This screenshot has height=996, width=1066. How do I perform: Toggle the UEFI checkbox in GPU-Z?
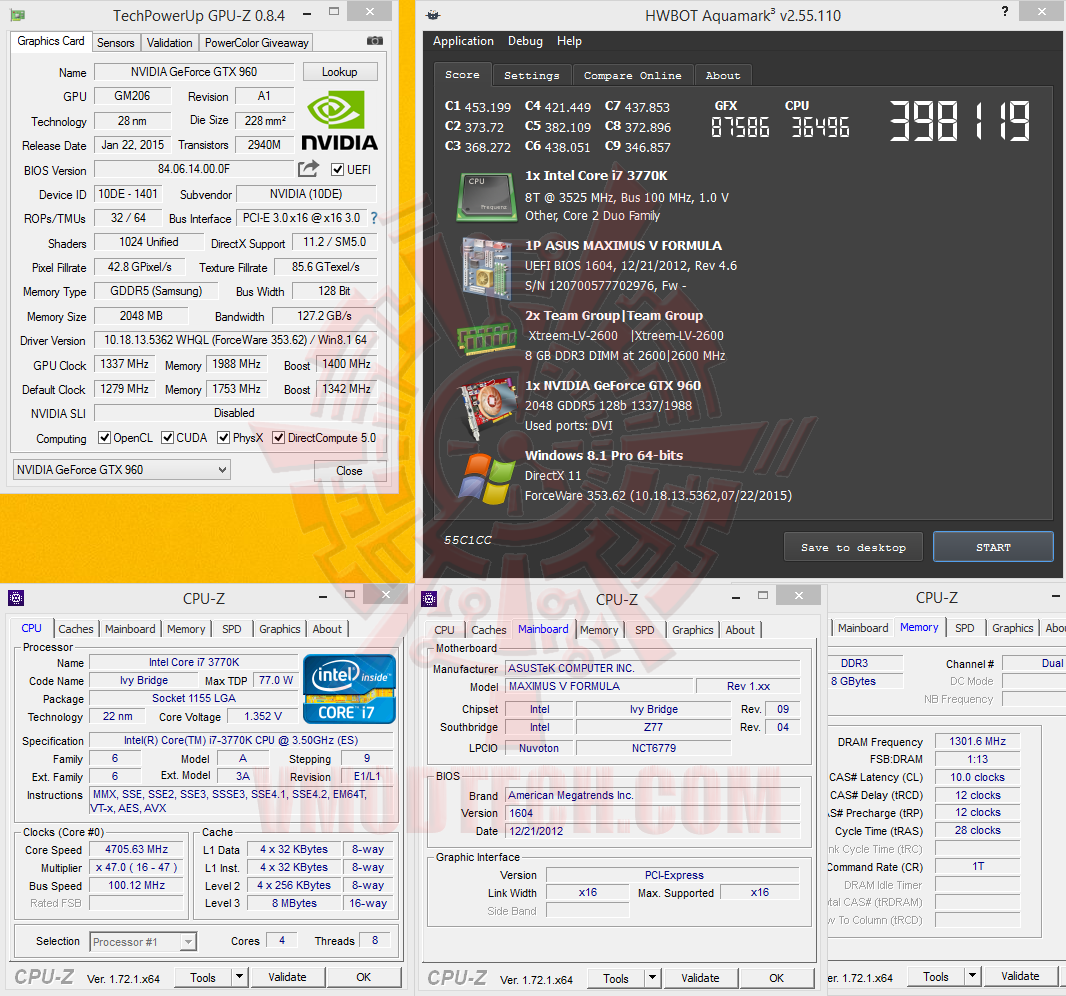tap(337, 169)
